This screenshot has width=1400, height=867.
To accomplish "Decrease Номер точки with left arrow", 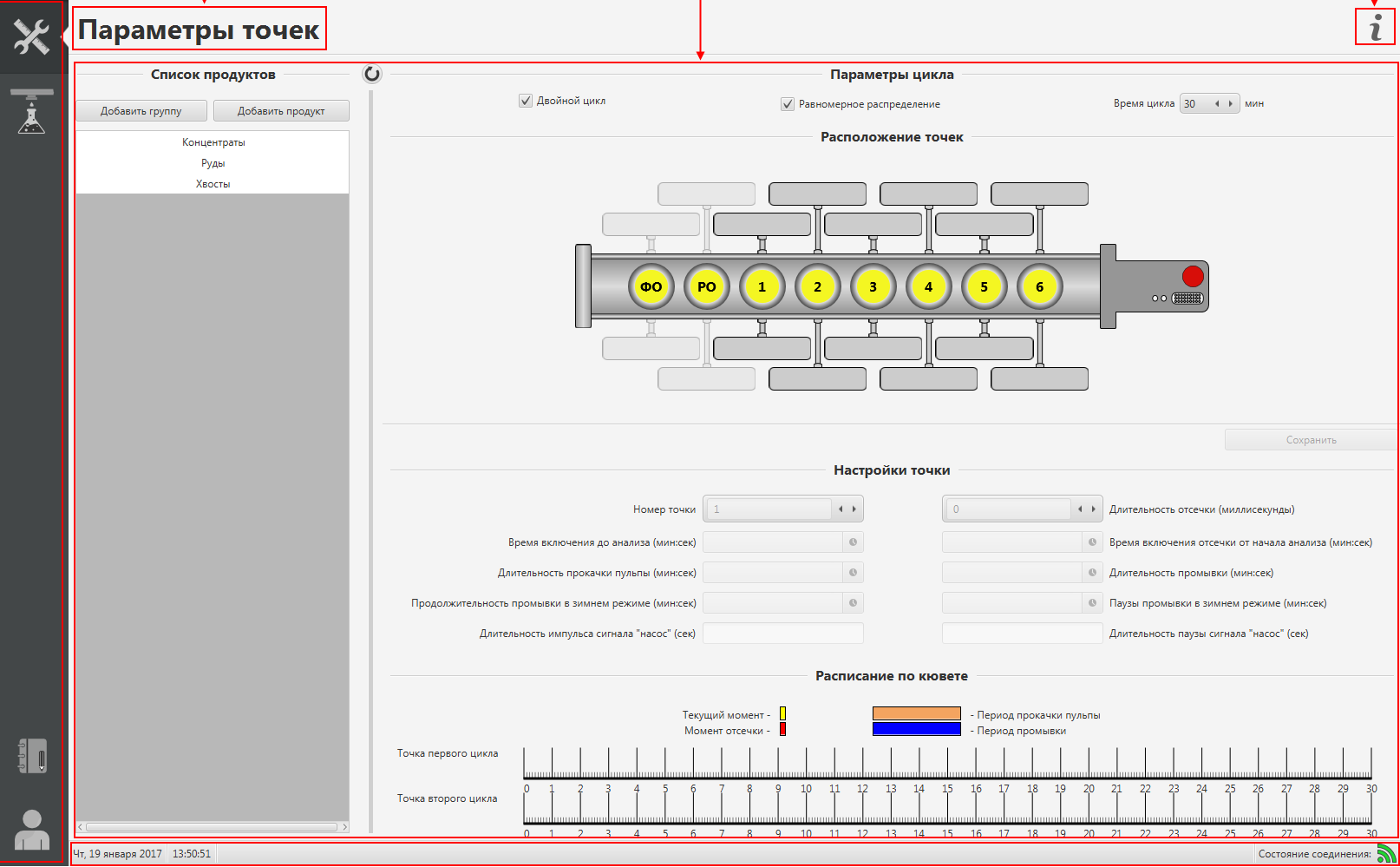I will point(841,509).
